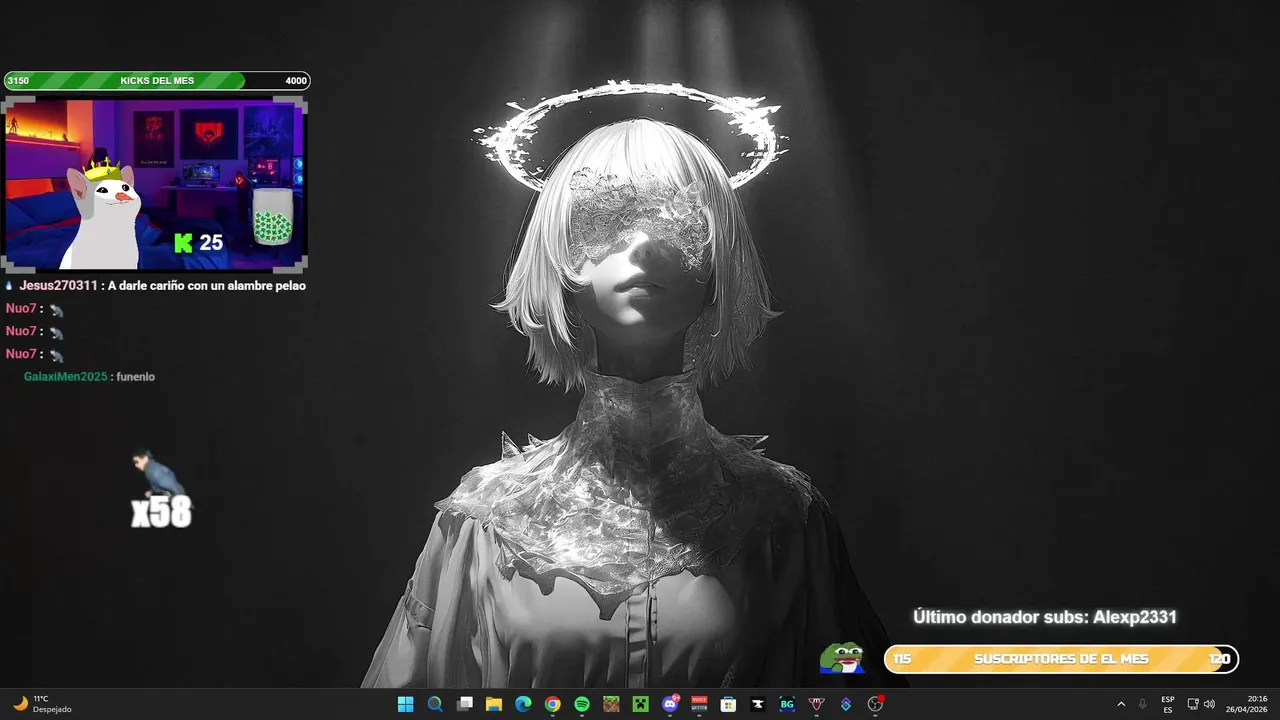Screen dimensions: 1280x720
Task: Open the anvil icon app
Action: coord(758,704)
